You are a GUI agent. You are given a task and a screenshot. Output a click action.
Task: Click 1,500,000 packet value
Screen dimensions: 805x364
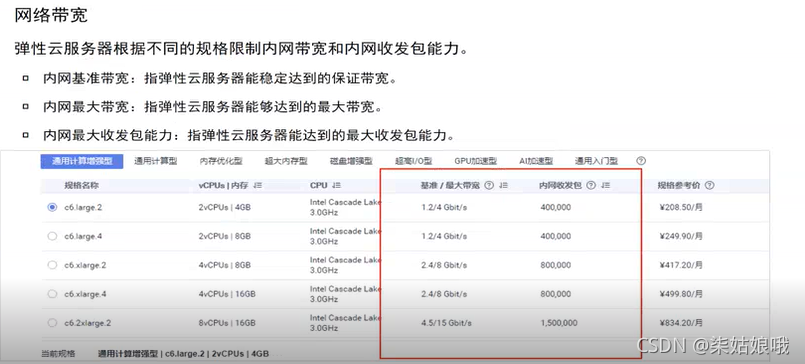pos(559,323)
